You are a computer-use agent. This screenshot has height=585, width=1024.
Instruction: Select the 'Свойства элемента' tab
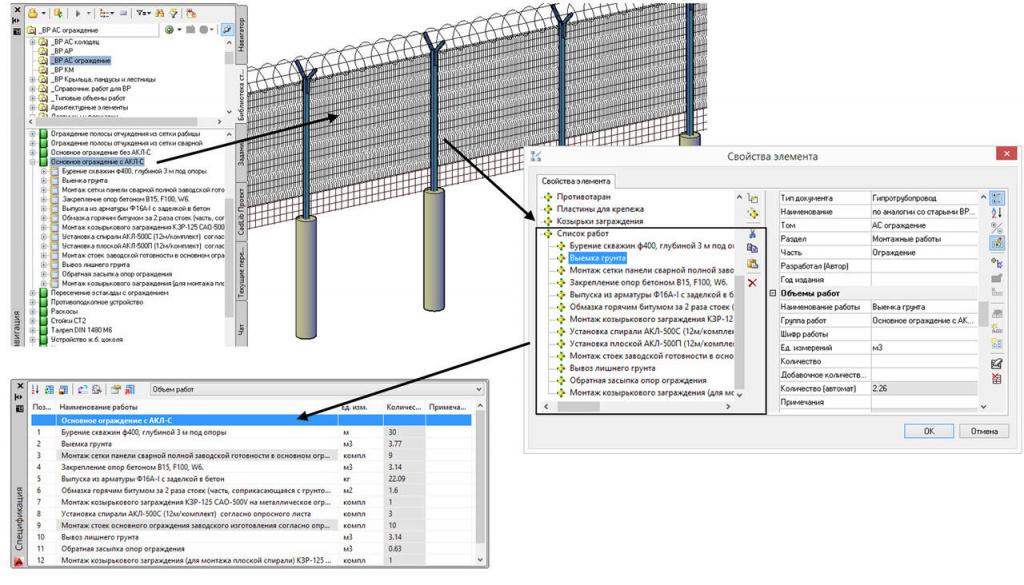[577, 181]
